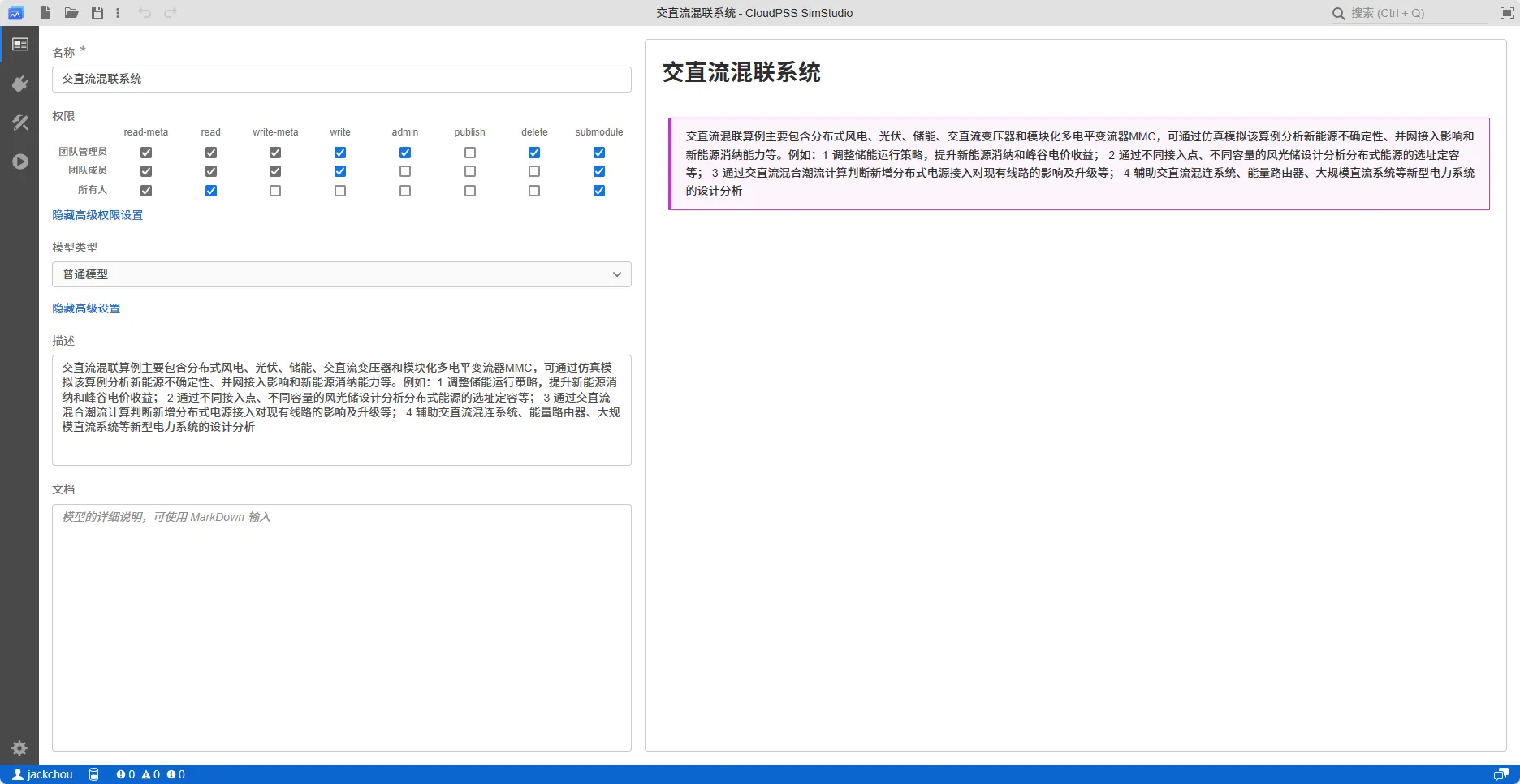Toggle delete permission for 团队管理员
This screenshot has width=1520, height=784.
pyautogui.click(x=534, y=153)
